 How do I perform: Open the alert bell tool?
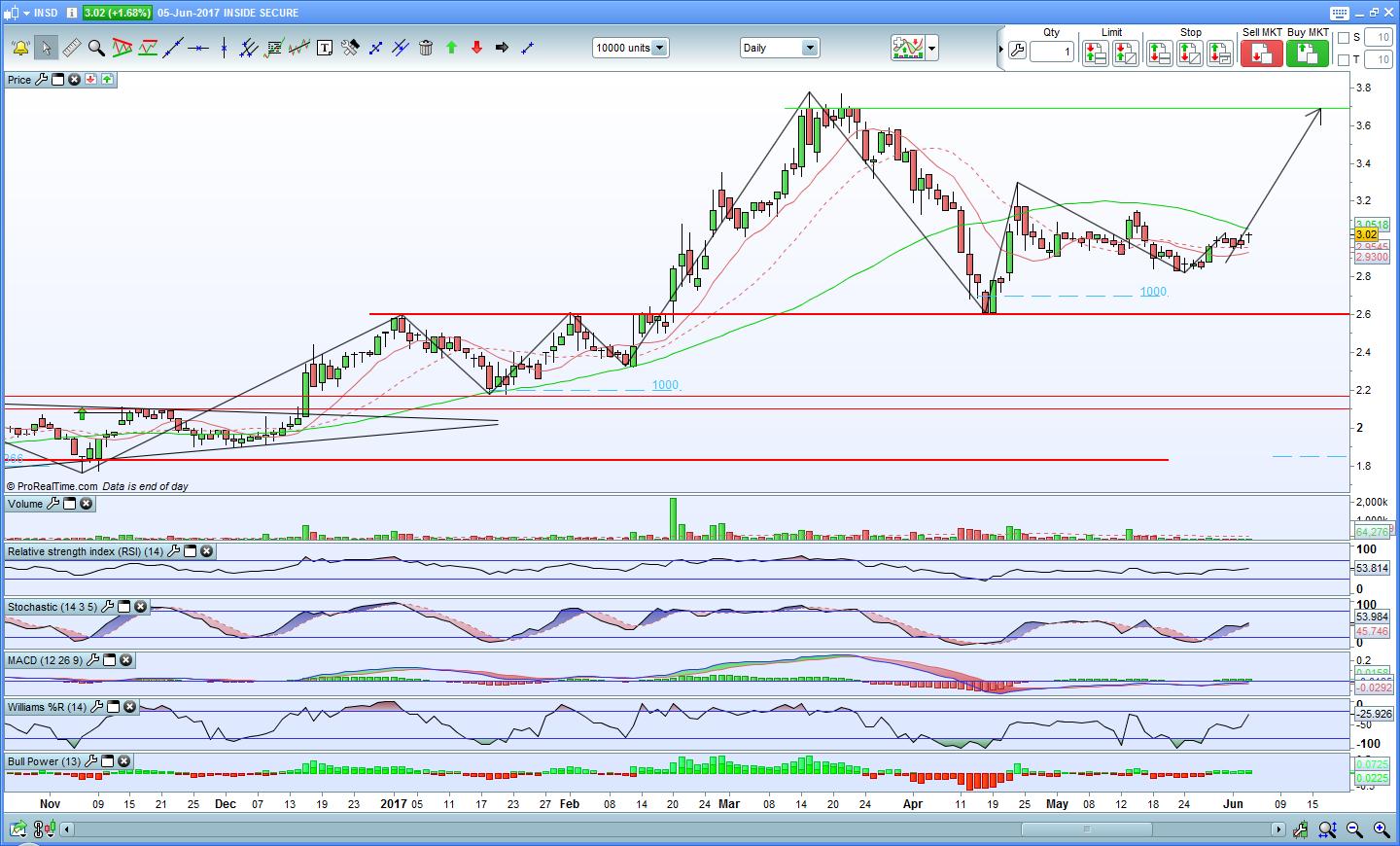point(19,48)
